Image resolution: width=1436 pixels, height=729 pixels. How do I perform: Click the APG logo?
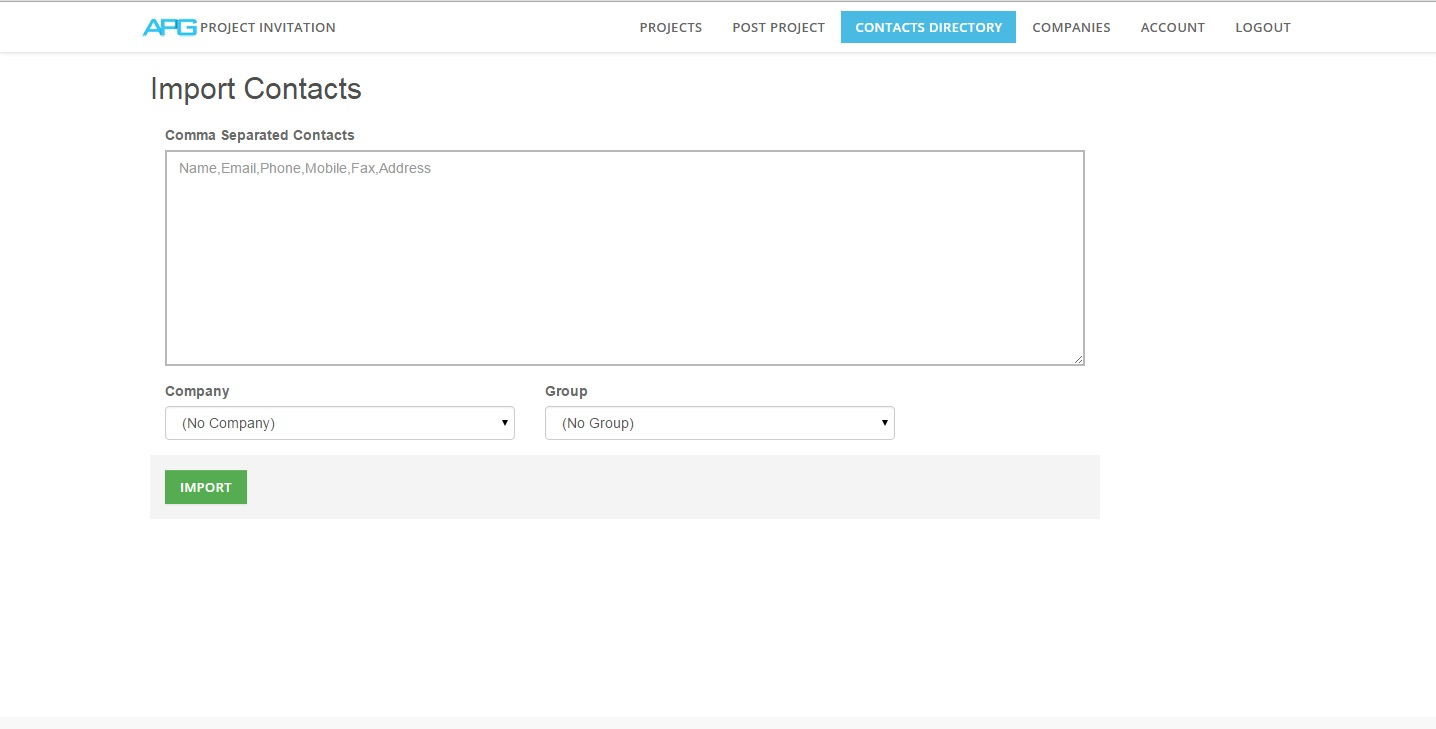(170, 27)
